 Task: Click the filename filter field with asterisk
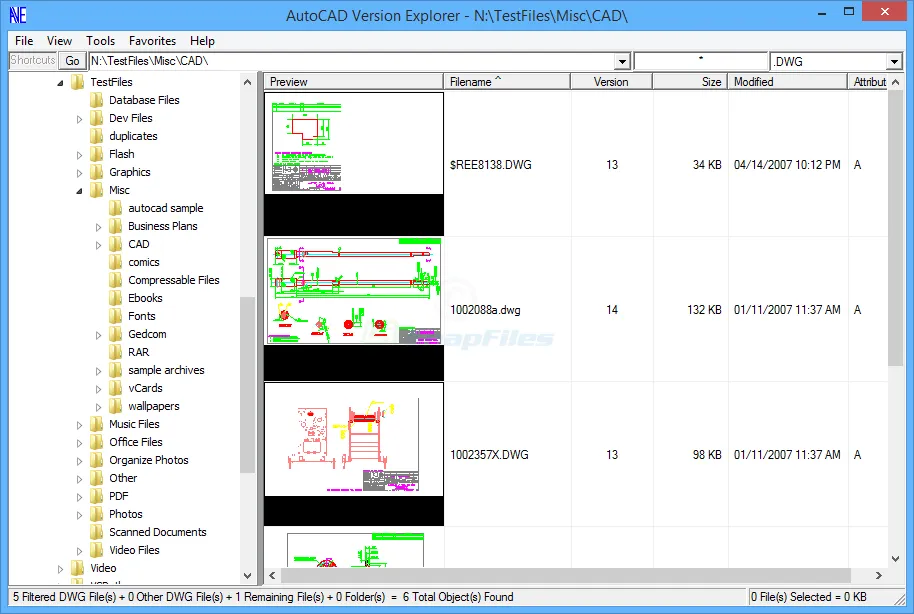[701, 61]
